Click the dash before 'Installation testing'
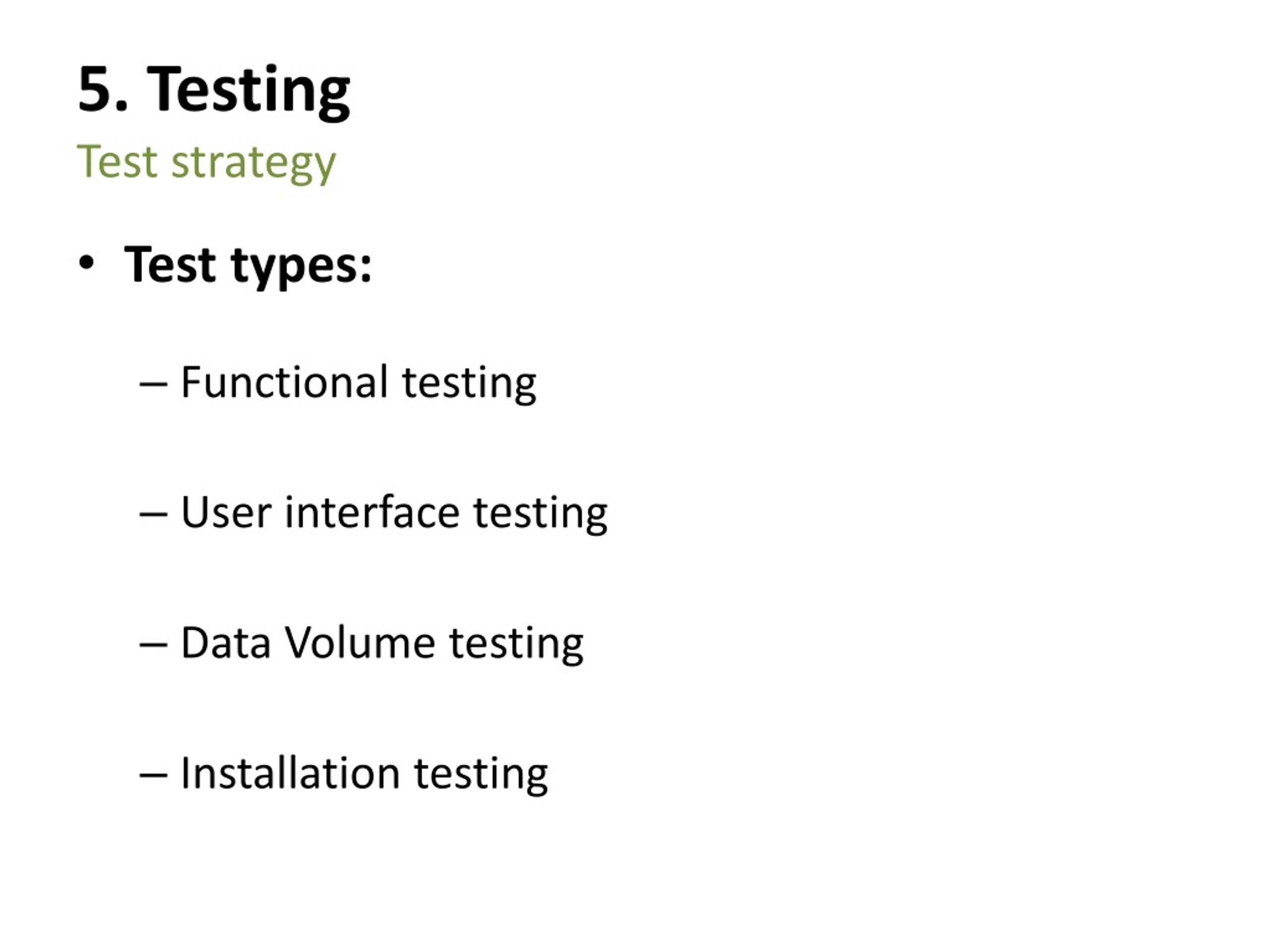 click(x=153, y=775)
